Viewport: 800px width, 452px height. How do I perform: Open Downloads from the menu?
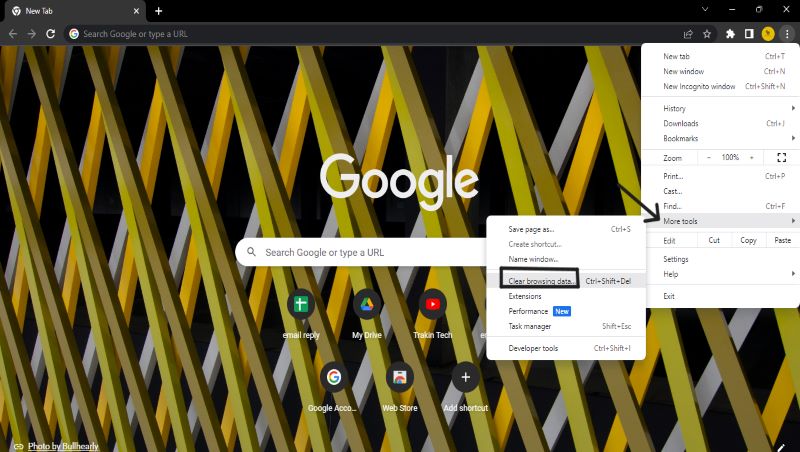(720, 123)
